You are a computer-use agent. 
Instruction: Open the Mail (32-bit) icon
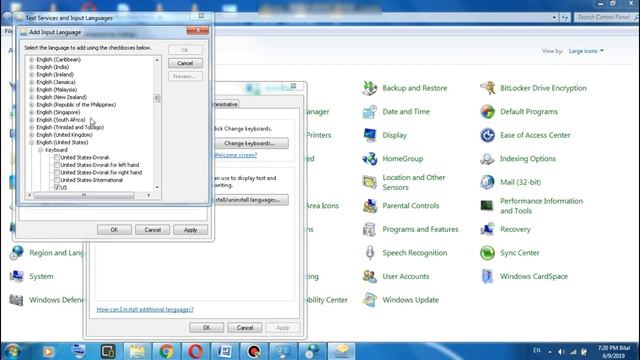tap(487, 182)
